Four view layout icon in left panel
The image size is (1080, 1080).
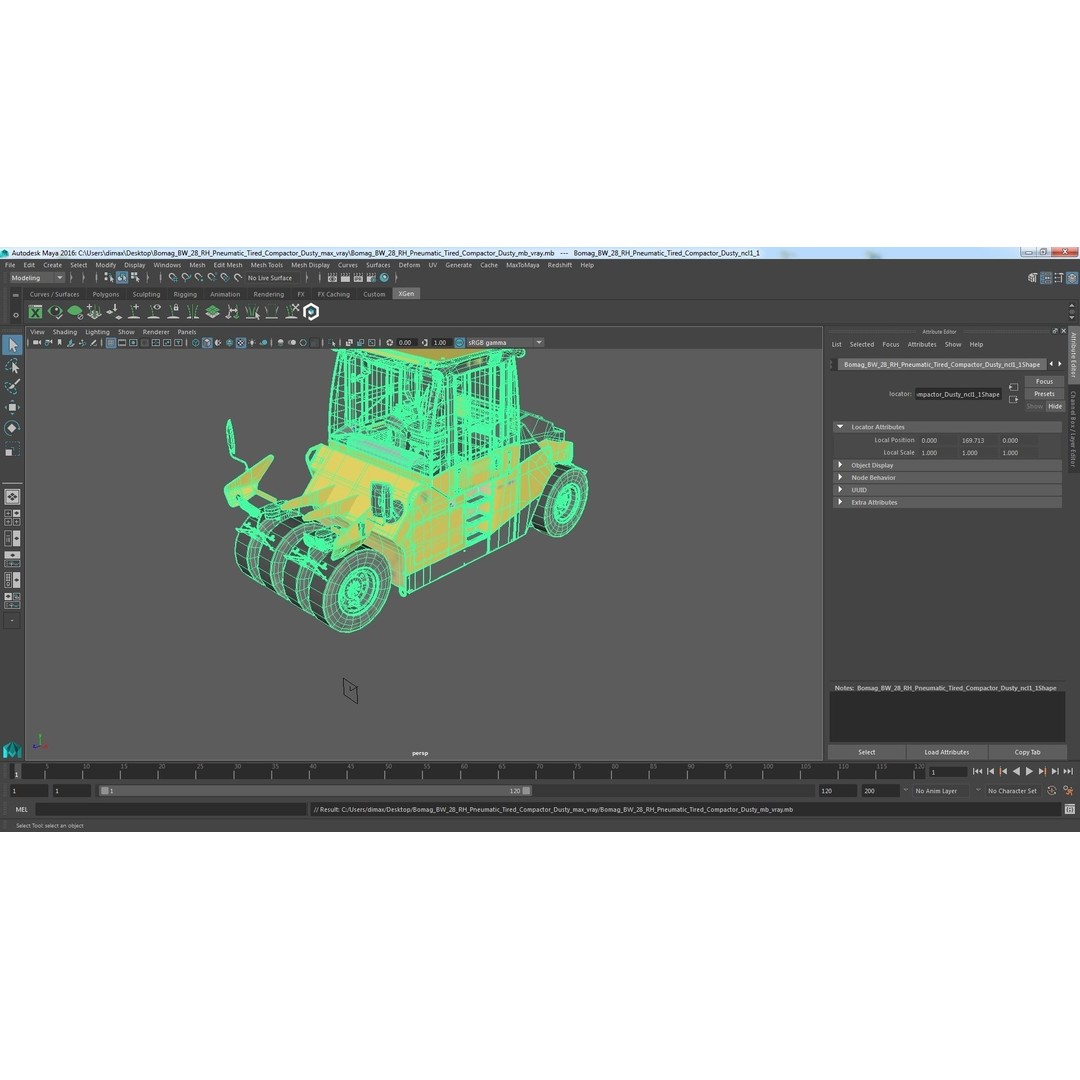(x=12, y=517)
